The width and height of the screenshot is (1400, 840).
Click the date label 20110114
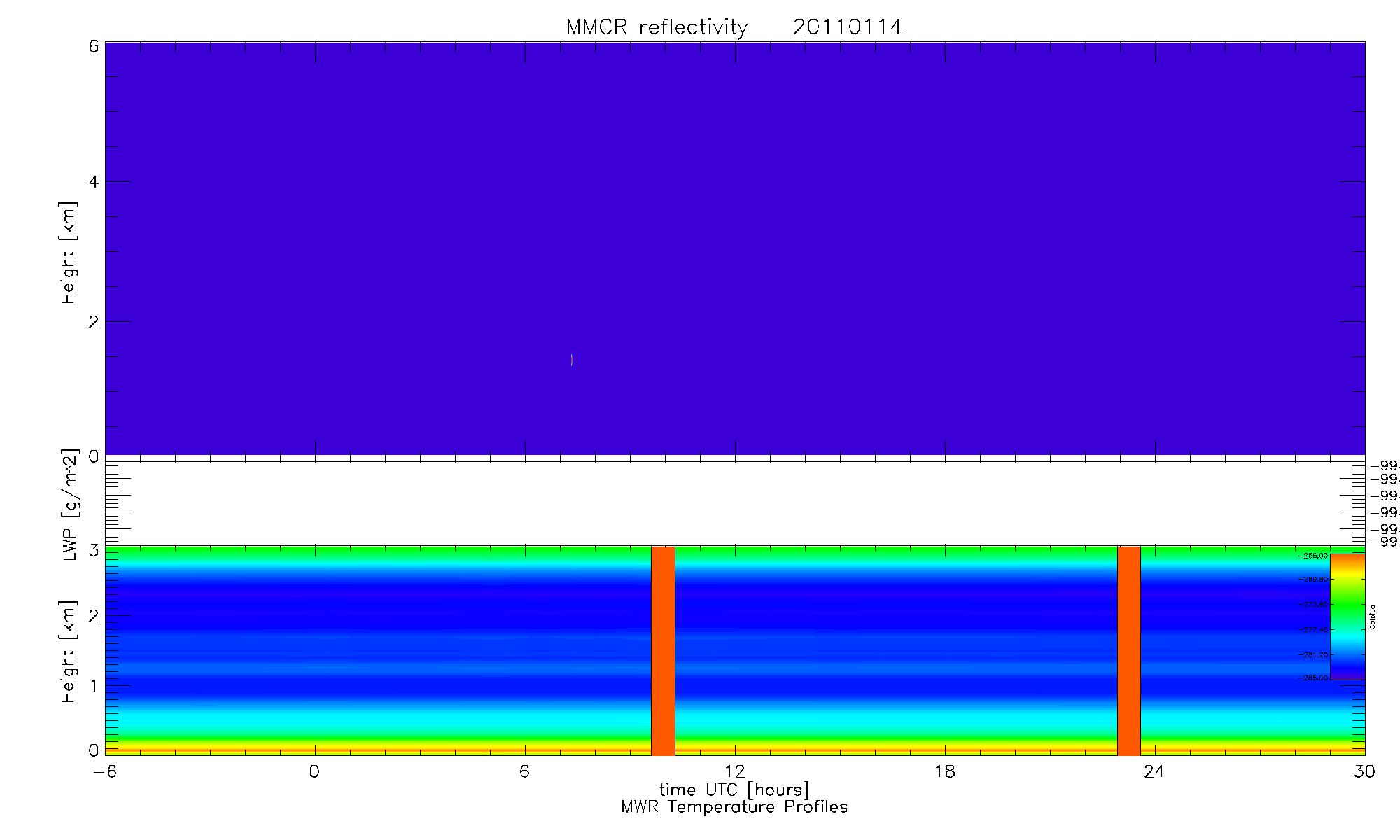point(847,27)
